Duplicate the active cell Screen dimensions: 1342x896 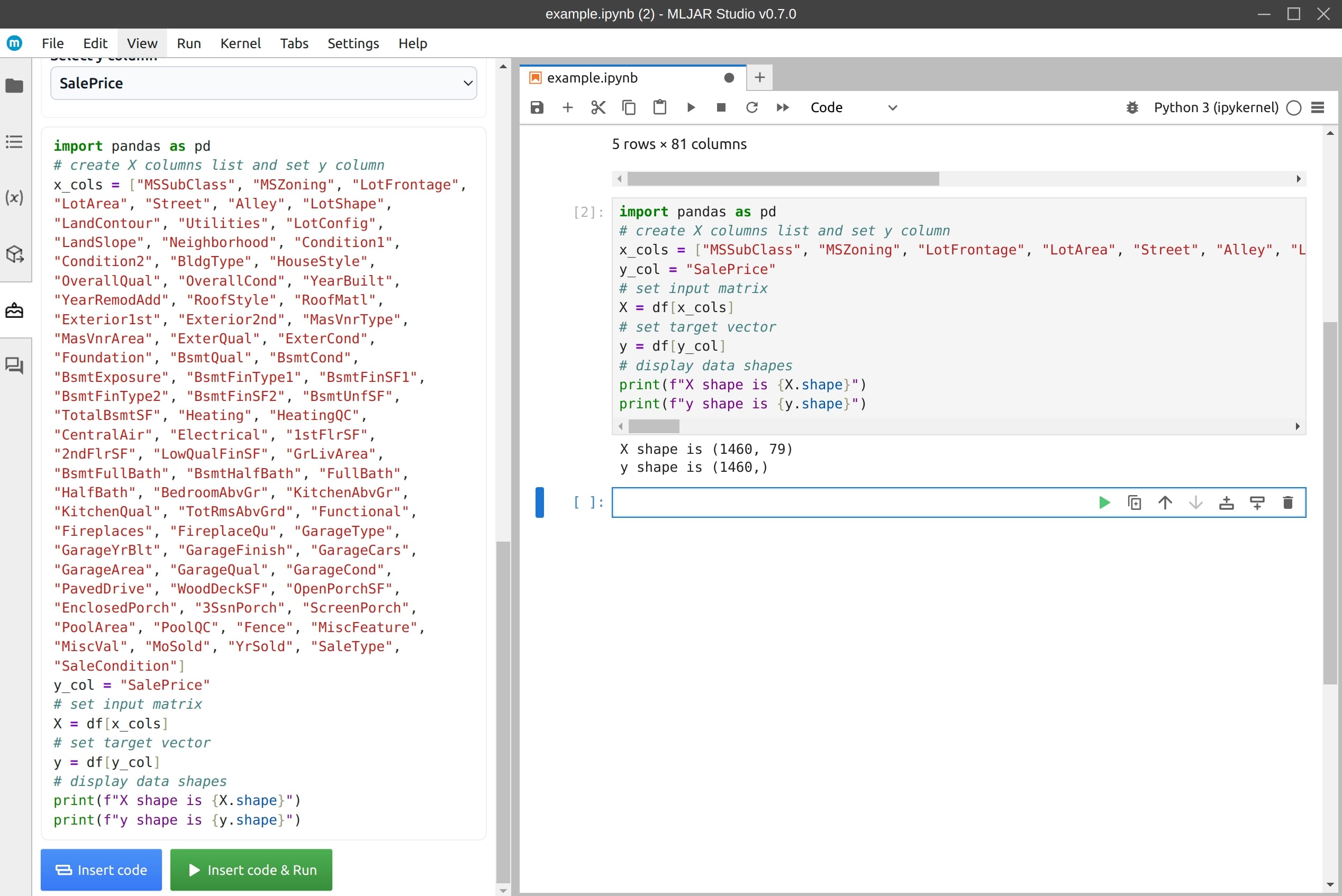[1135, 503]
